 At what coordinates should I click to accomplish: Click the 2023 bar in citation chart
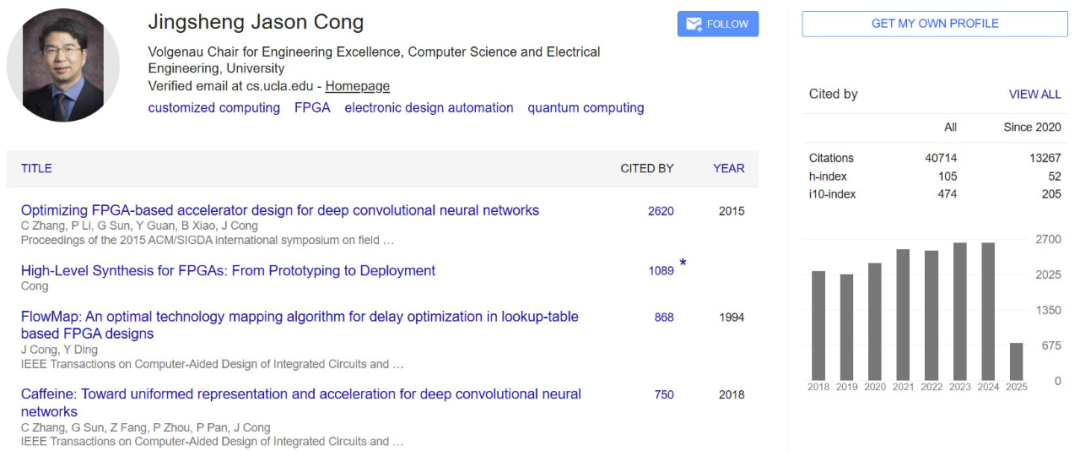pos(959,311)
